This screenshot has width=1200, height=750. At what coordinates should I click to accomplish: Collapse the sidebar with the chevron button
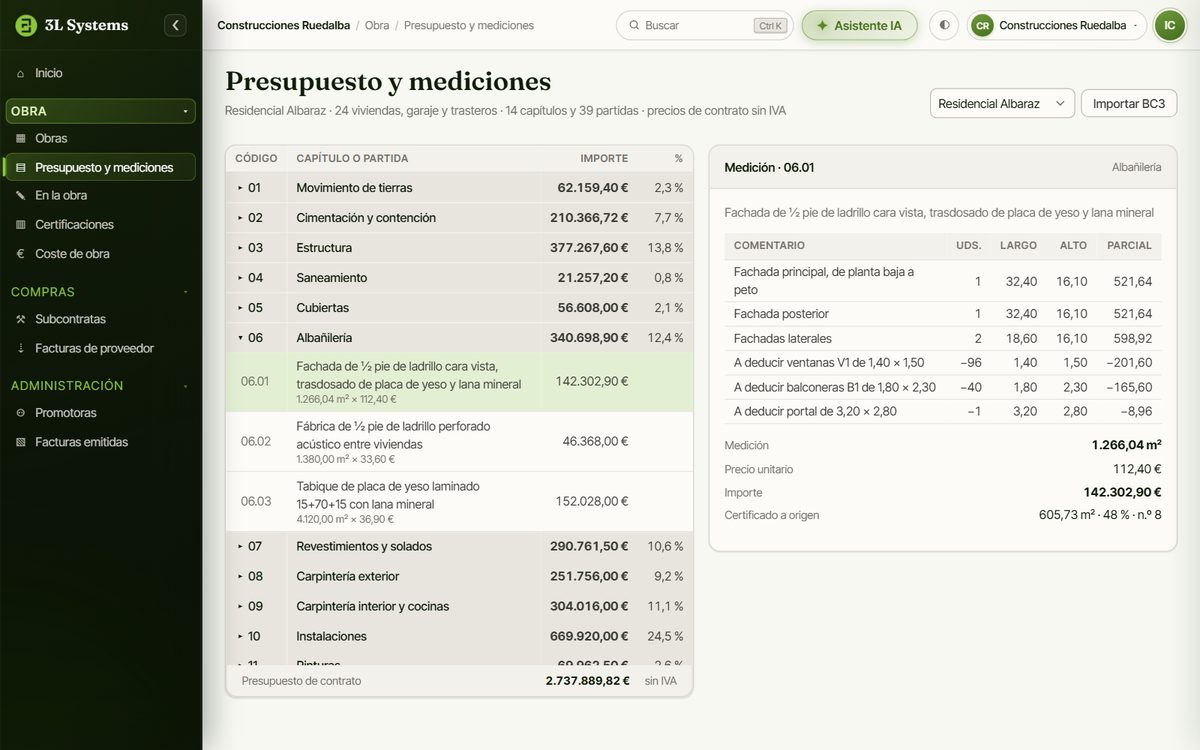coord(176,25)
